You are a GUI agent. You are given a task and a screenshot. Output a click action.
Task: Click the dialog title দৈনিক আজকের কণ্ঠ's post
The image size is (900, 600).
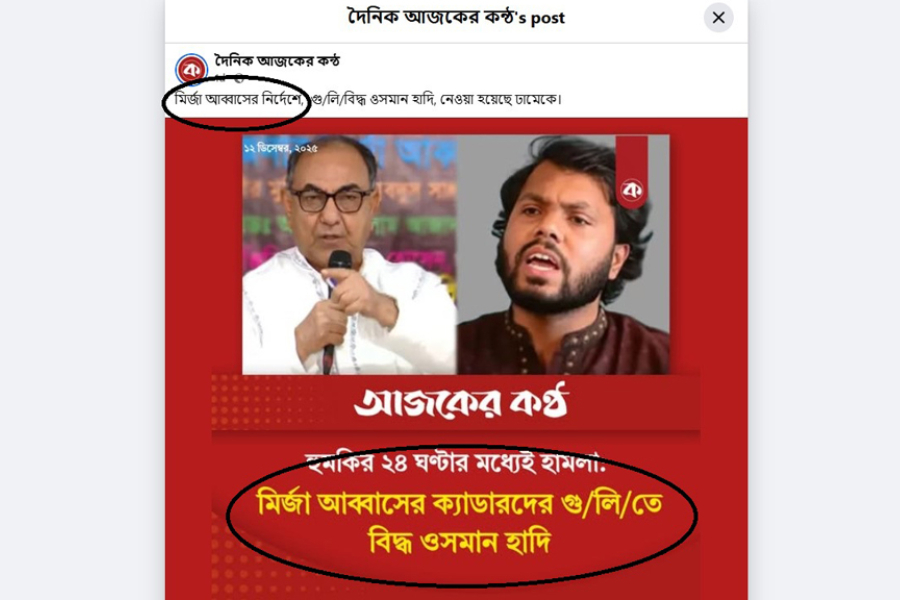456,18
